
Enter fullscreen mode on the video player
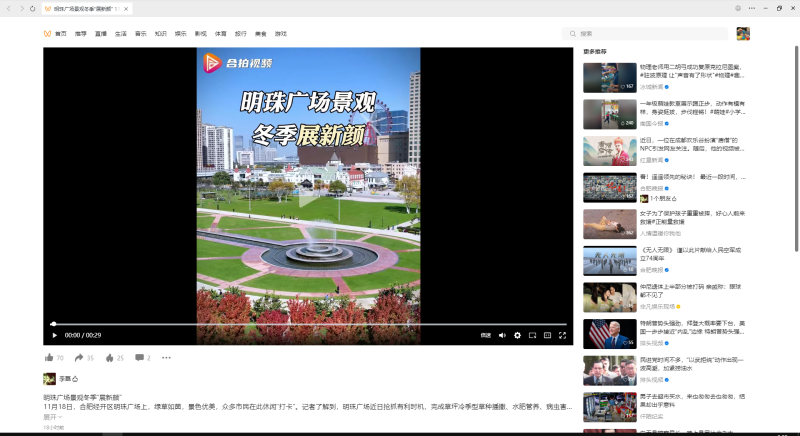562,335
